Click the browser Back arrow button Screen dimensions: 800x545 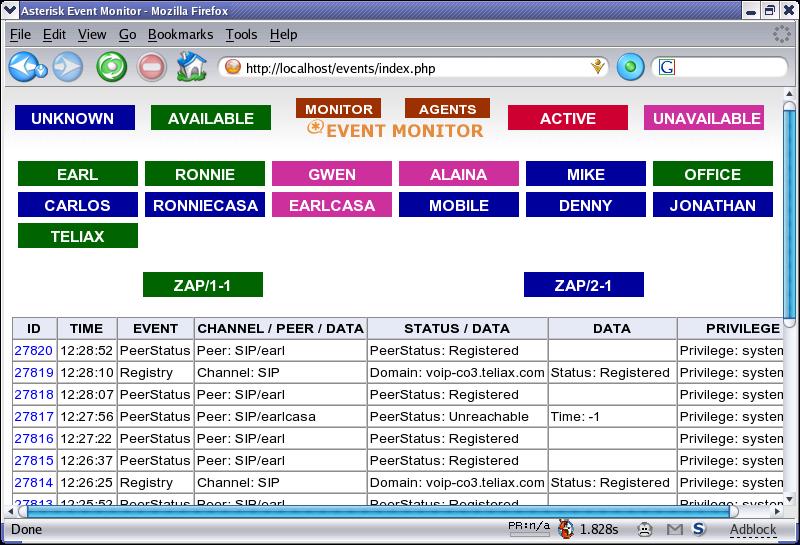pos(26,67)
